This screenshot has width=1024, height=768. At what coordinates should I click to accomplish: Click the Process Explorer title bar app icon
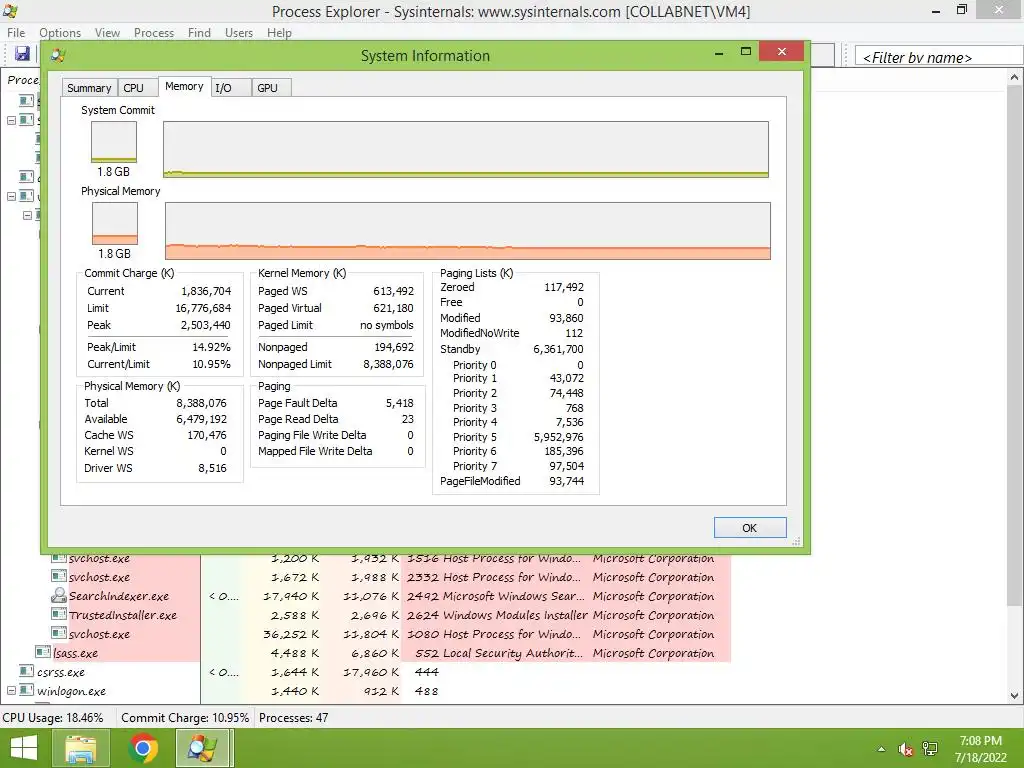pyautogui.click(x=10, y=11)
